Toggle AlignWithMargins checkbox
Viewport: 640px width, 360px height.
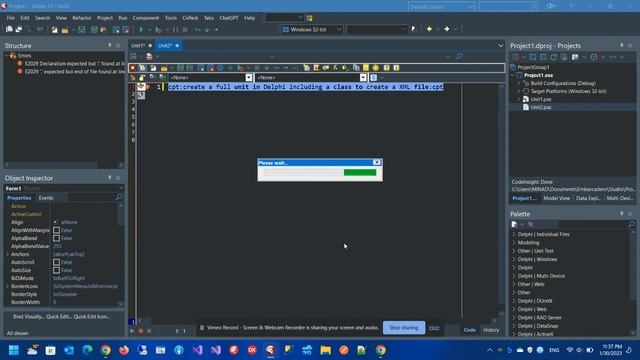pos(56,230)
